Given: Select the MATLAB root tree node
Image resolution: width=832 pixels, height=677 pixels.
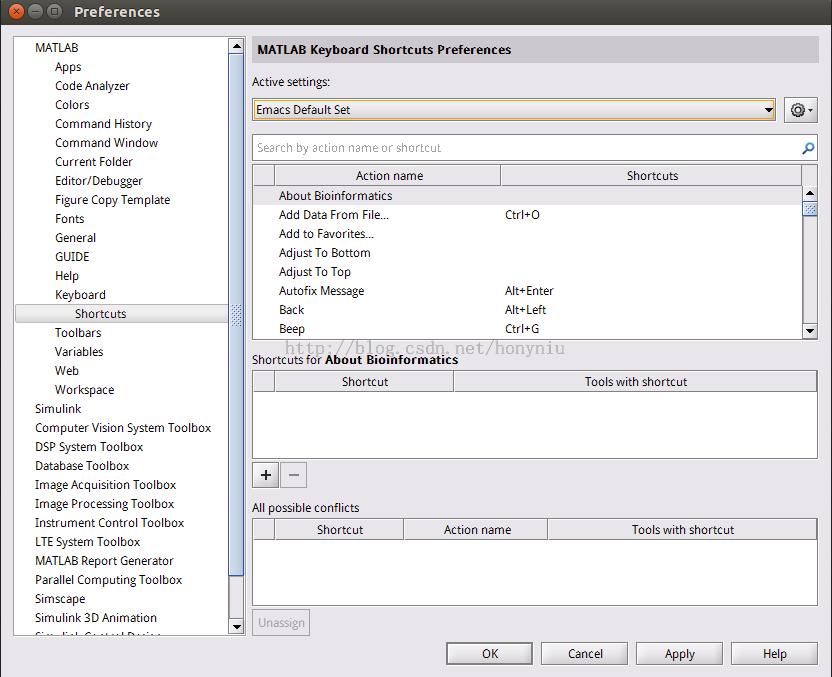Looking at the screenshot, I should 57,48.
